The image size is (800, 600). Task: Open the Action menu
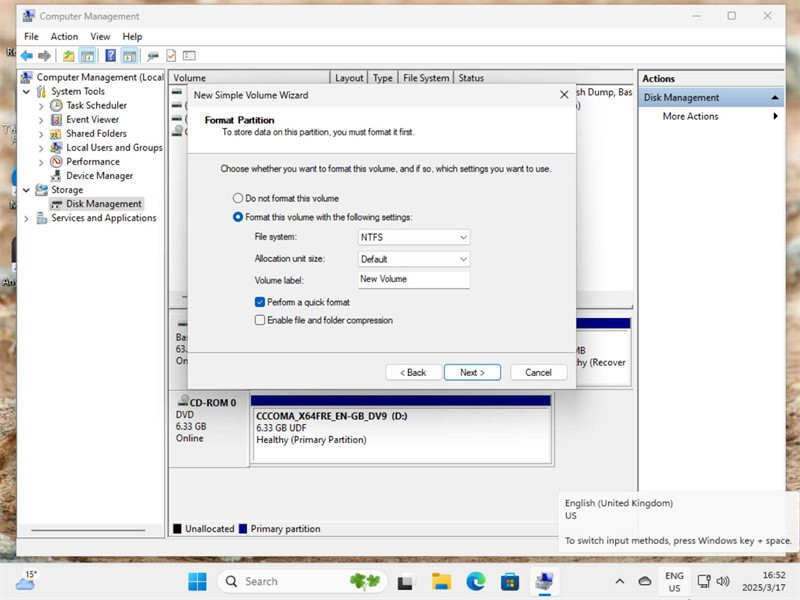tap(64, 36)
